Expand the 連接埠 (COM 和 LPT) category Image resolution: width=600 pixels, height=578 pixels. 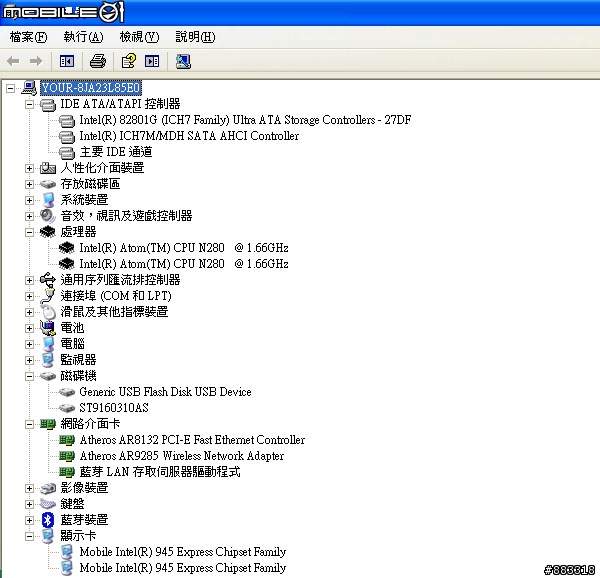[x=29, y=296]
